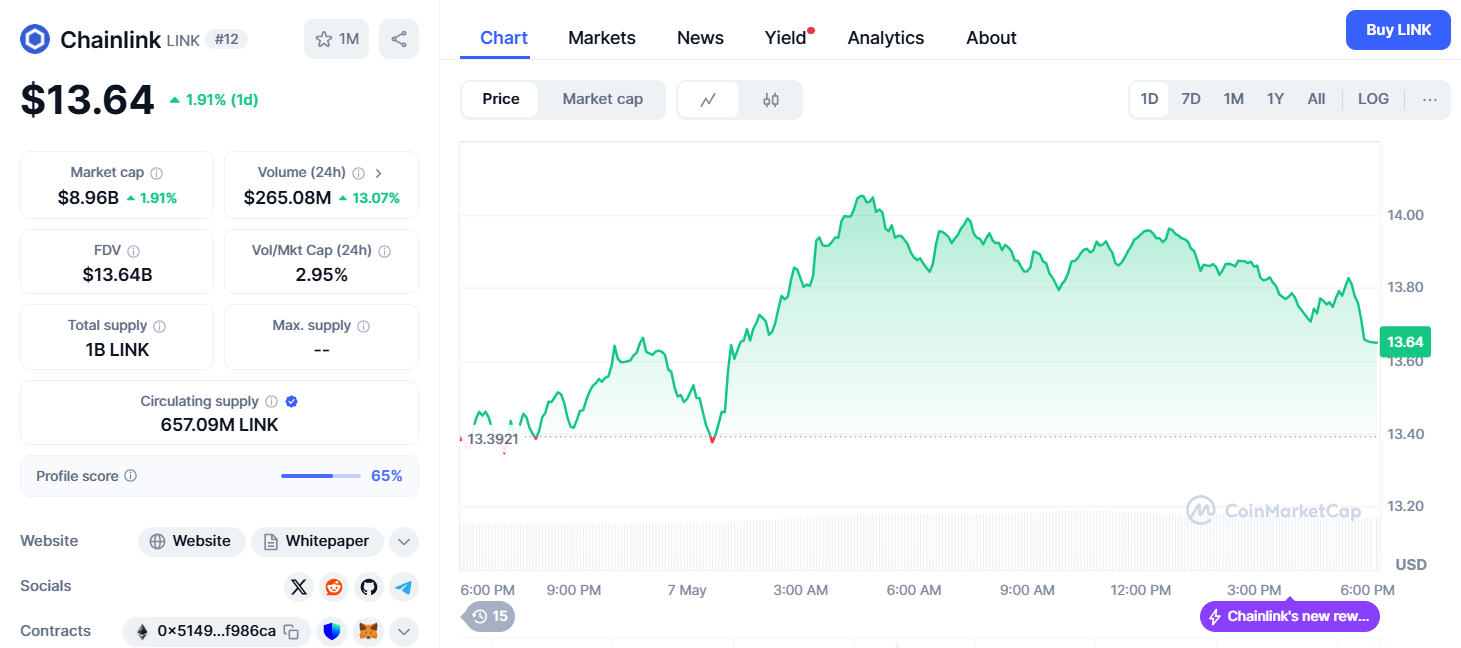
Task: Select the Market cap chart toggle
Action: tap(602, 99)
